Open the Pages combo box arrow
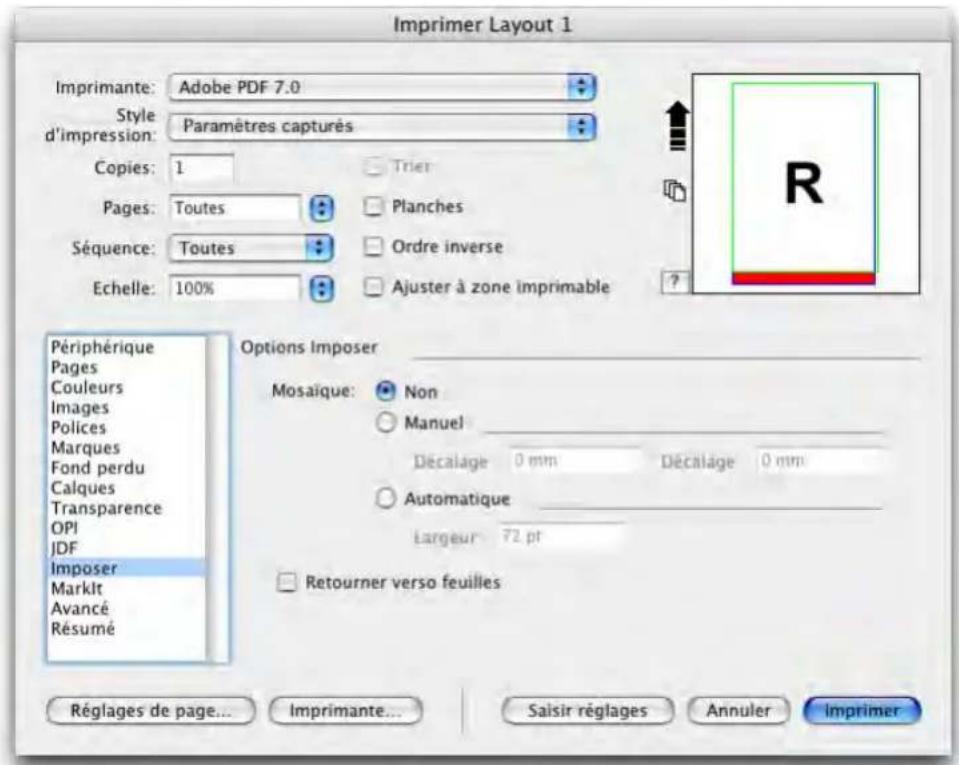The height and width of the screenshot is (765, 959). pos(322,209)
